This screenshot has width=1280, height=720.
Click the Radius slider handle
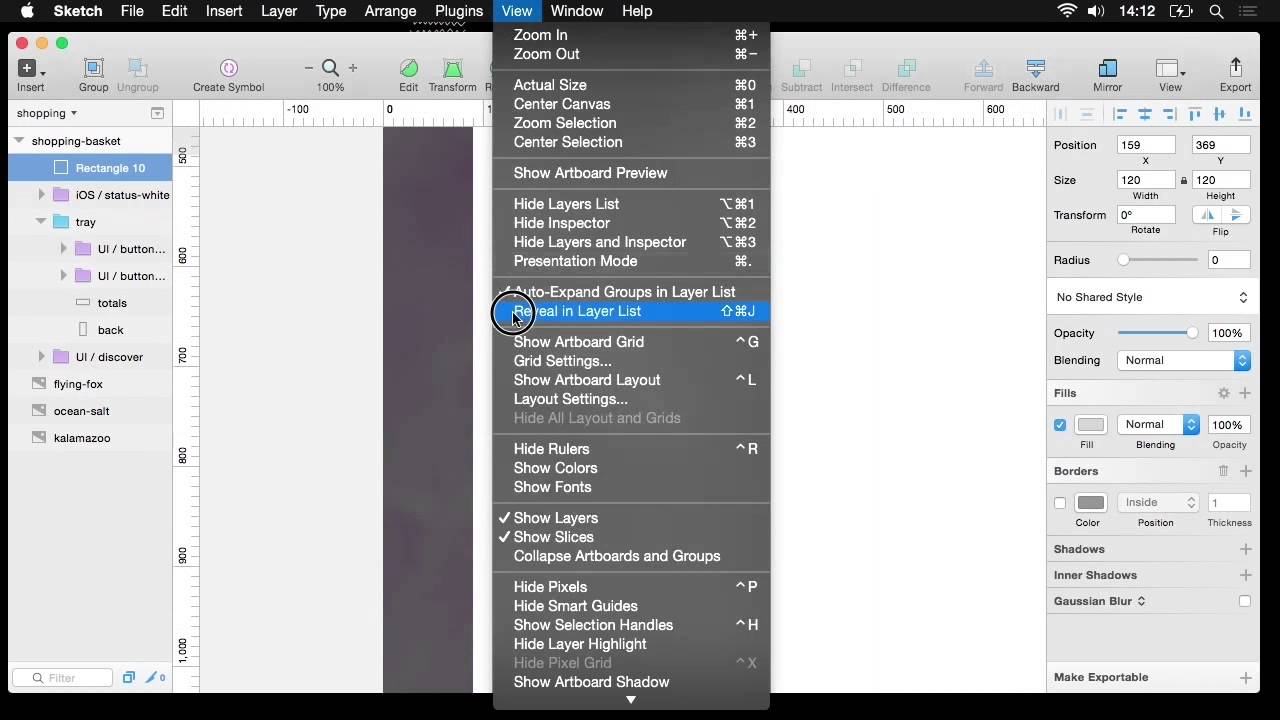1123,260
